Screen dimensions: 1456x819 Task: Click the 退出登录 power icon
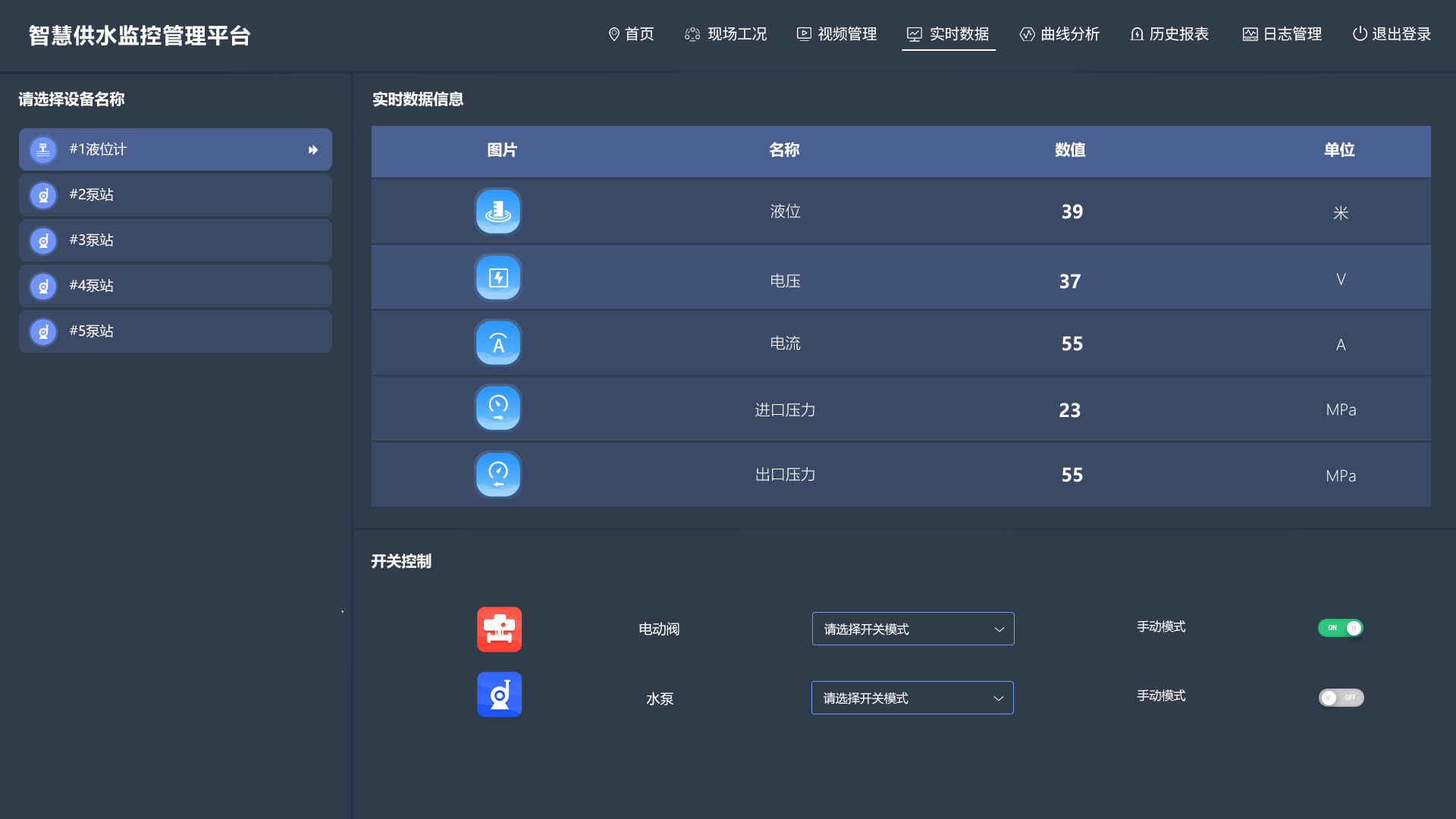[1360, 33]
